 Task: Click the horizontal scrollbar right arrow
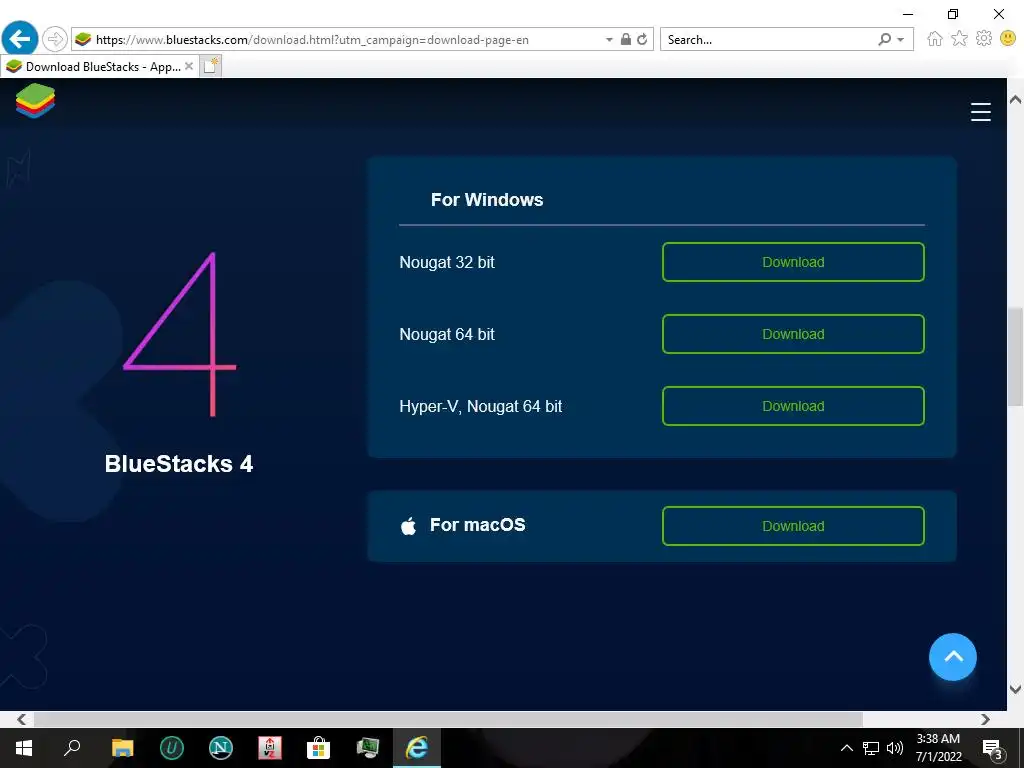pyautogui.click(x=985, y=719)
